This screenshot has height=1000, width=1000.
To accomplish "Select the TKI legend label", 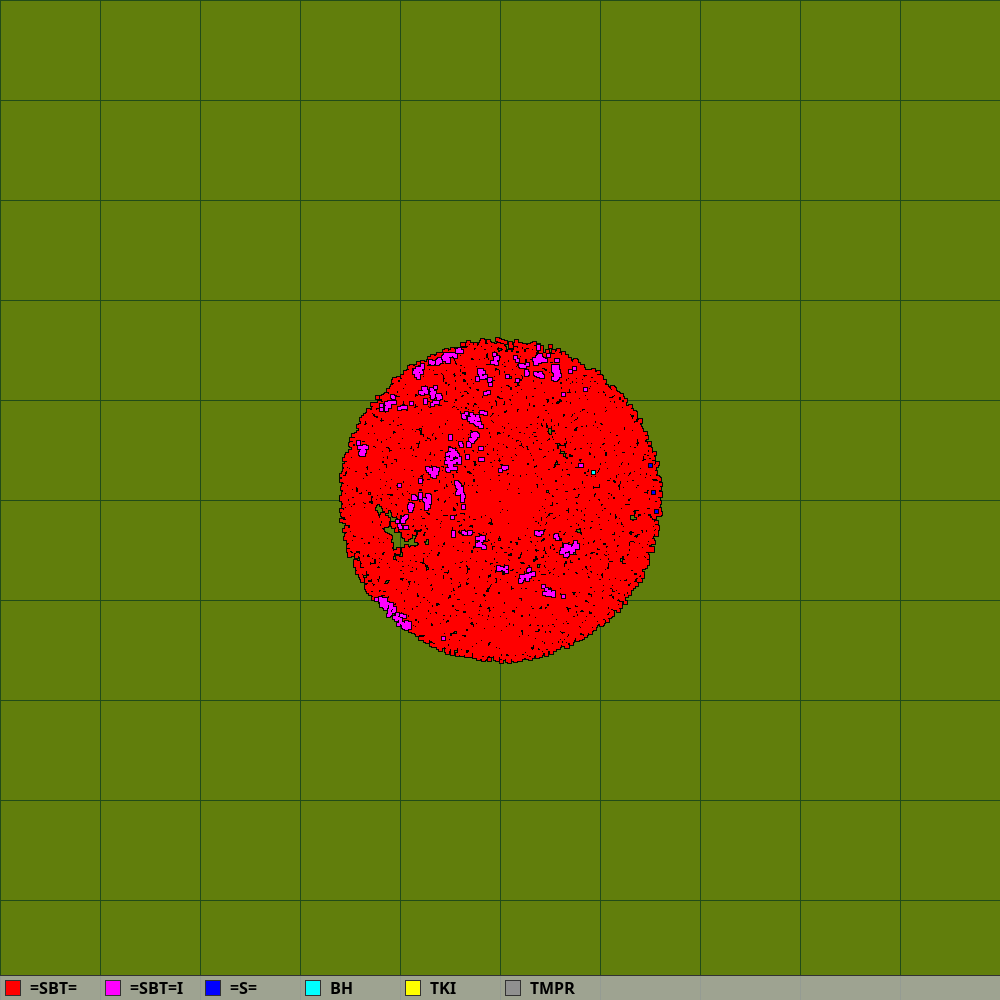I will click(x=443, y=988).
